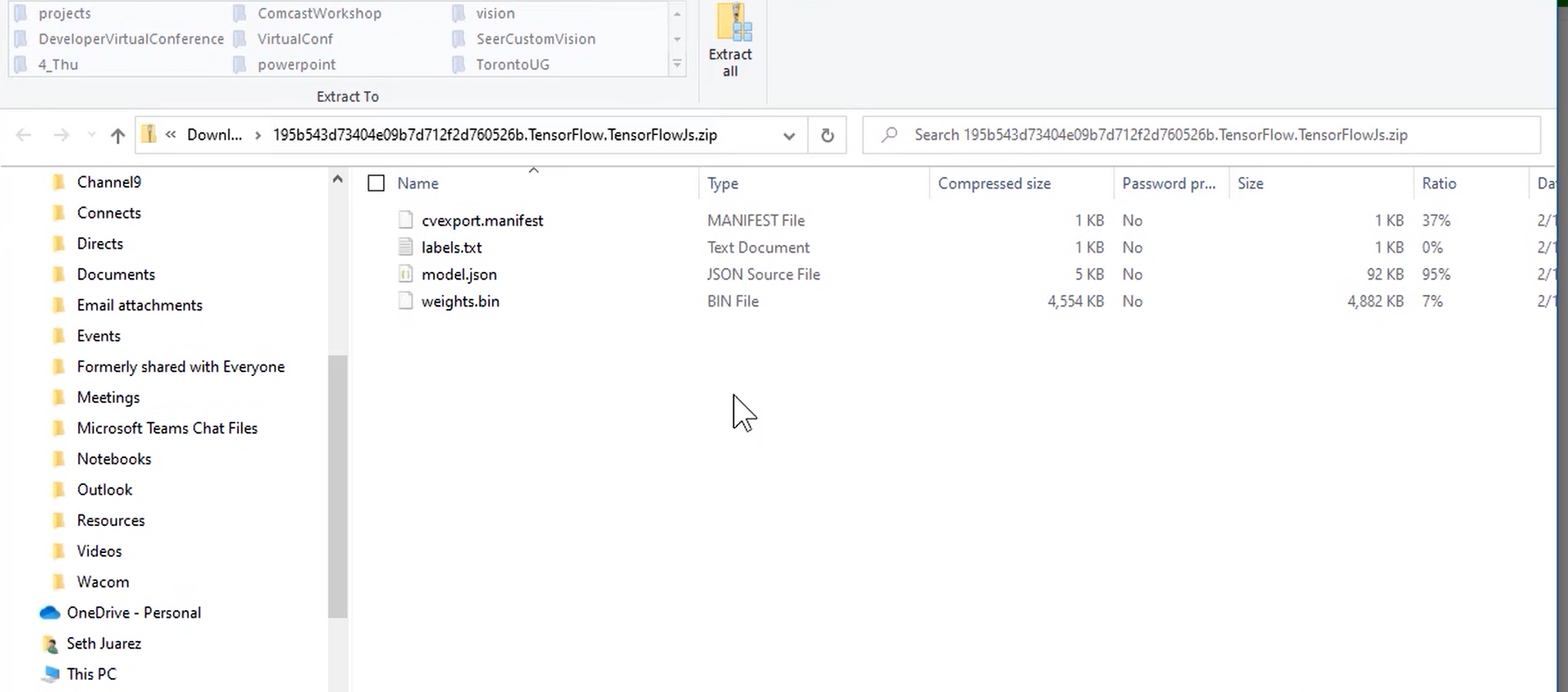Sort by the Ratio column header
Image resolution: width=1568 pixels, height=692 pixels.
(x=1439, y=183)
